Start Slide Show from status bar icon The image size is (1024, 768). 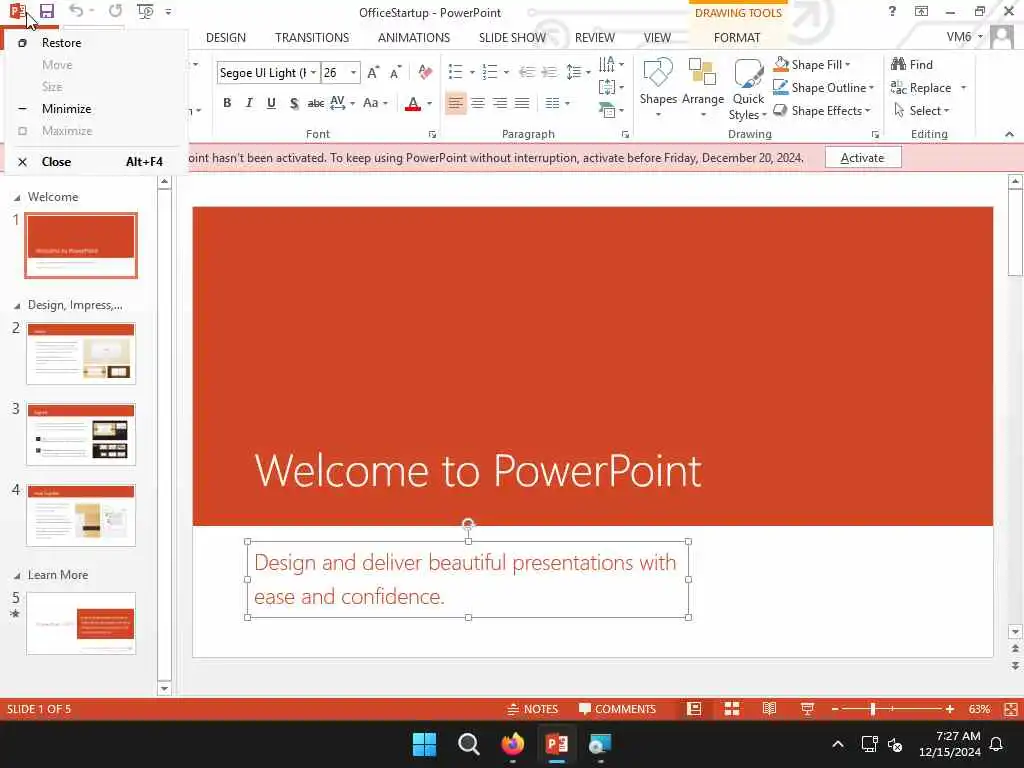[807, 709]
